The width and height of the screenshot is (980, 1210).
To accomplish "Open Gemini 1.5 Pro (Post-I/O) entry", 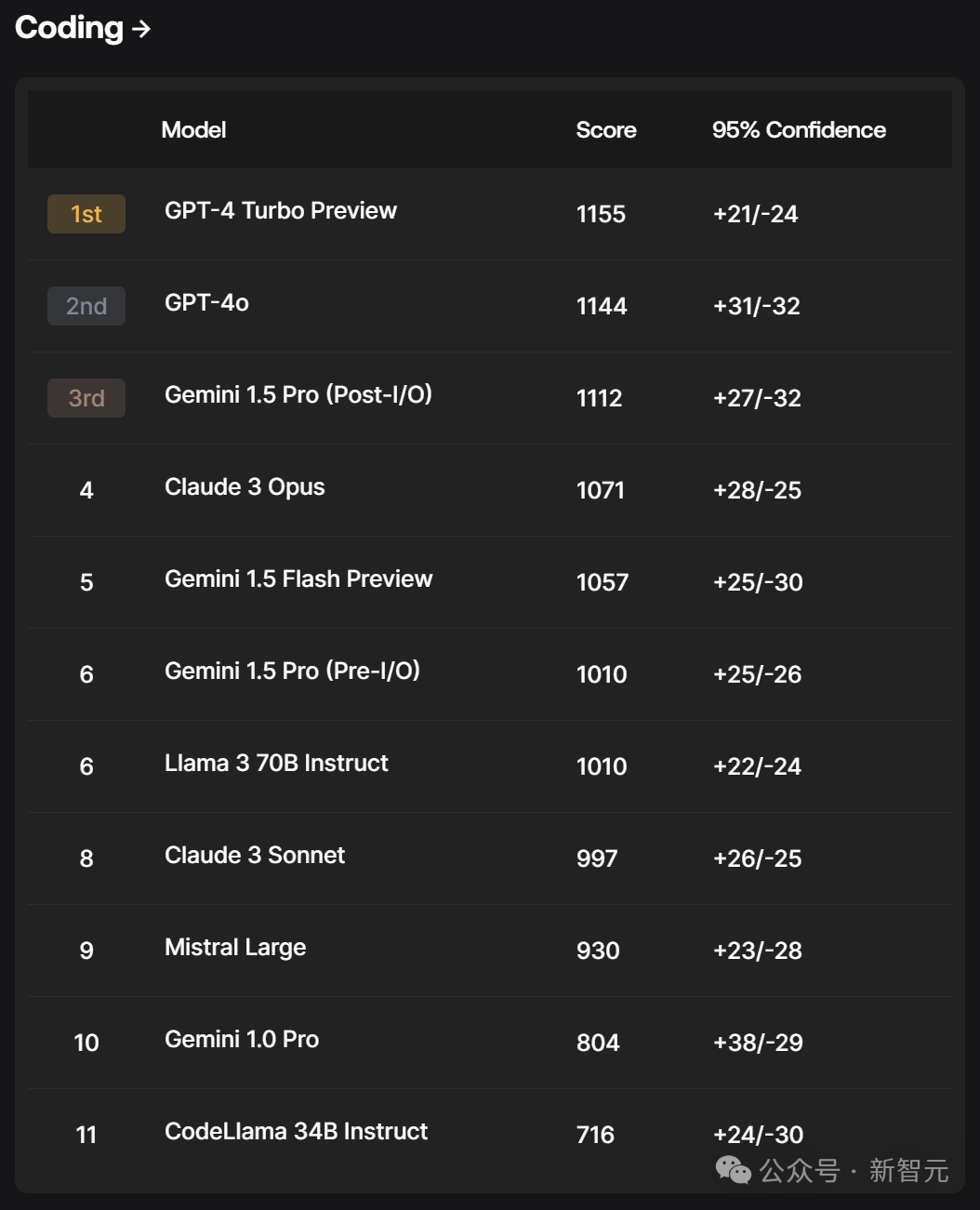I will (x=298, y=395).
